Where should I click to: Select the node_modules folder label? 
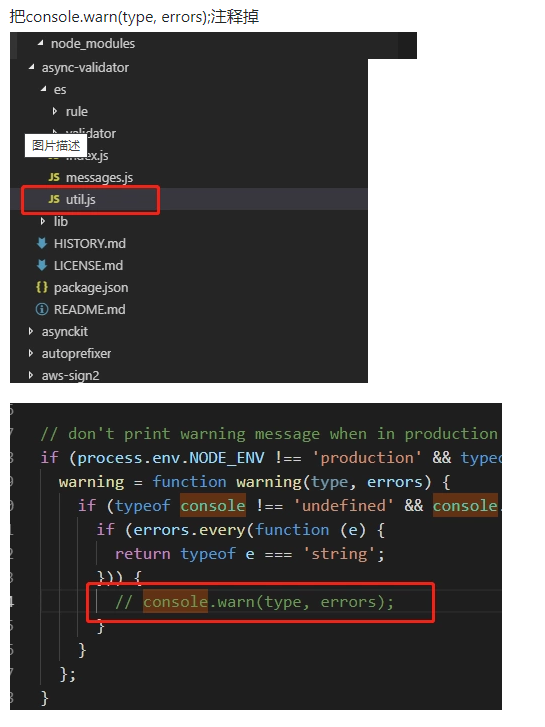pyautogui.click(x=93, y=44)
